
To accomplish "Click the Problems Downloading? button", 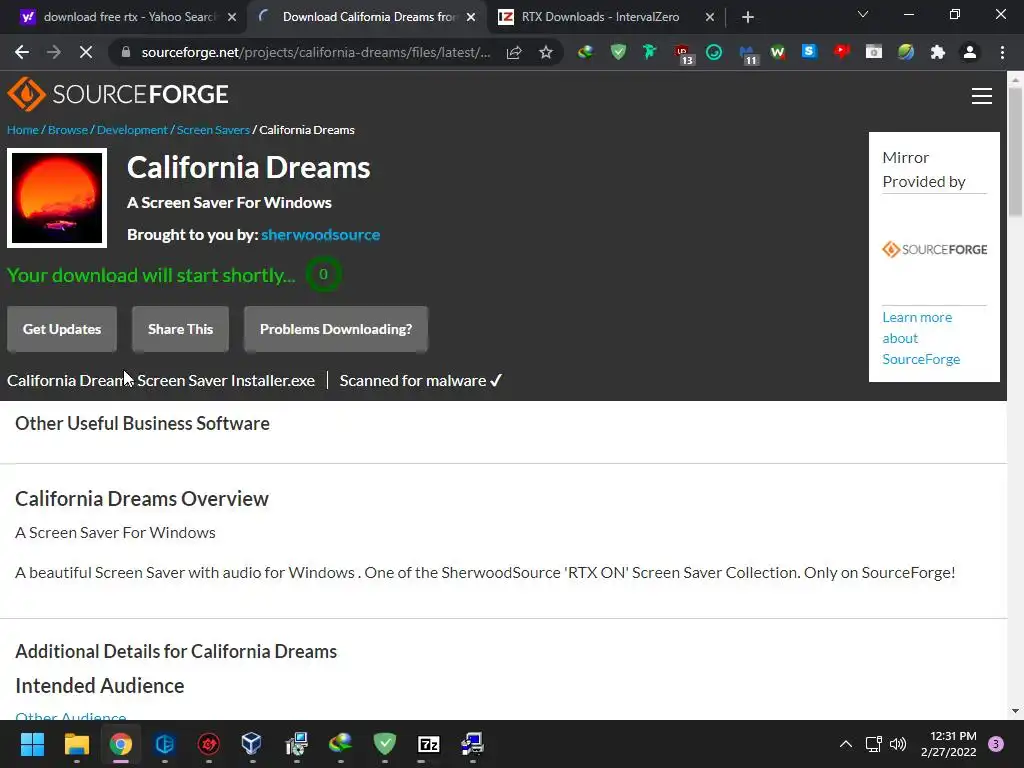I will [336, 329].
